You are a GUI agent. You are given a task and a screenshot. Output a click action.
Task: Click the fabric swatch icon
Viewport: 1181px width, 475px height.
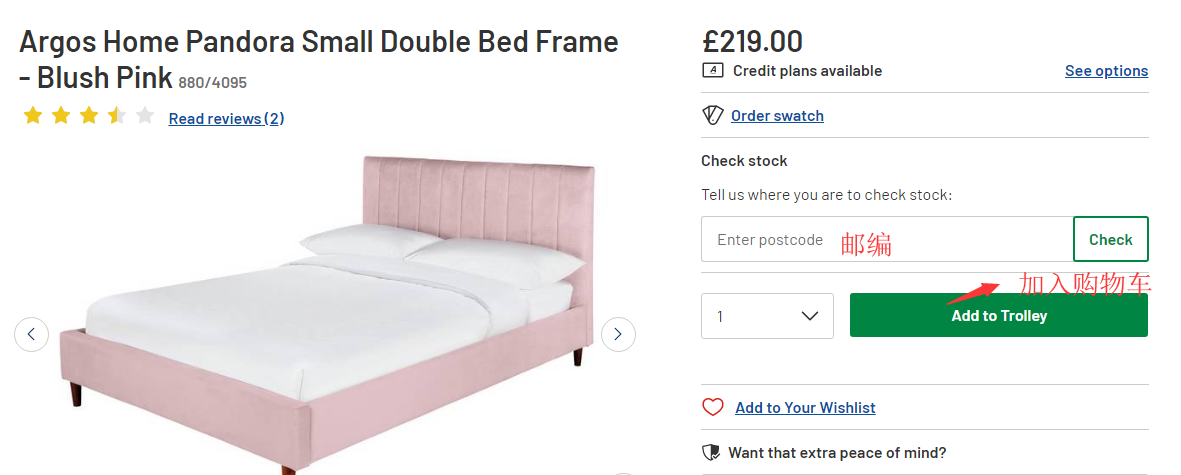tap(712, 115)
